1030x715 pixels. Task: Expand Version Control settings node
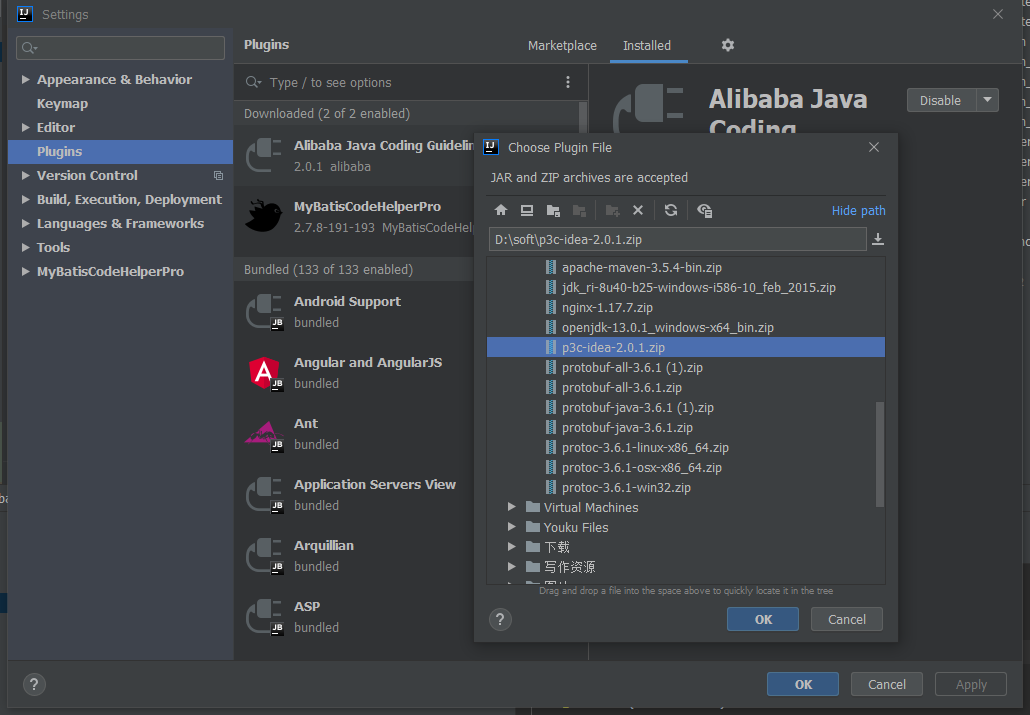(26, 175)
